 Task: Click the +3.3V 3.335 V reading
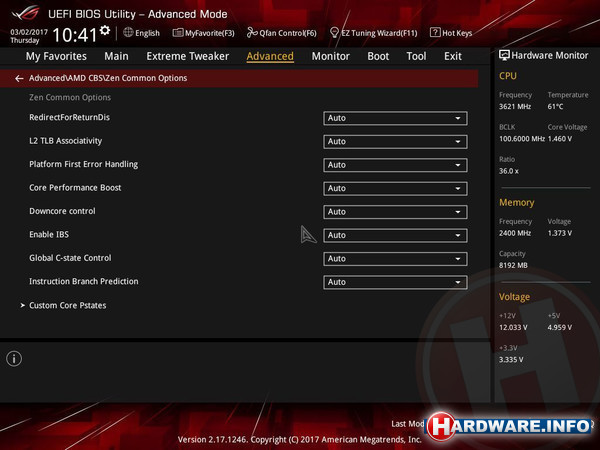[x=511, y=360]
